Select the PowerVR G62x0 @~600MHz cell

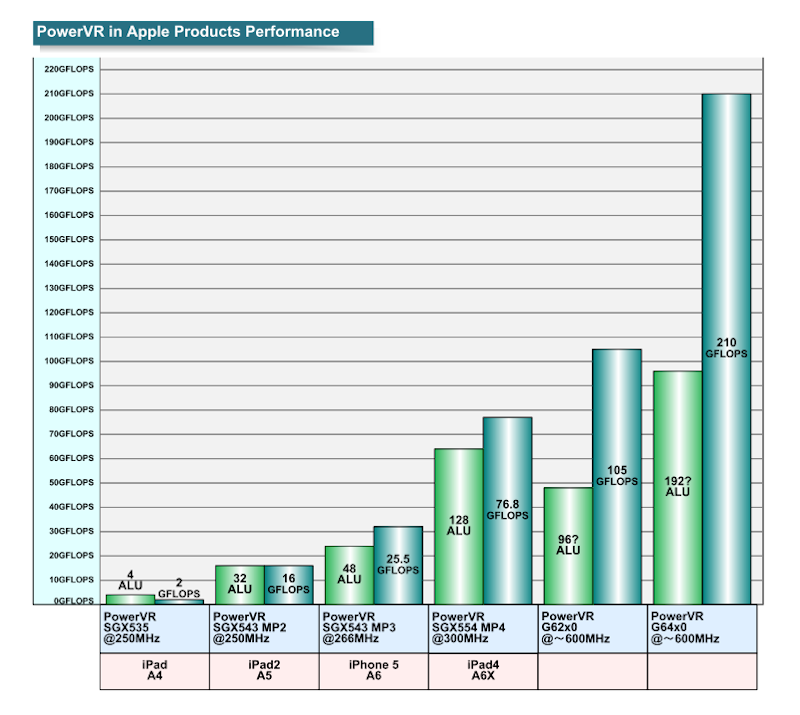coord(592,629)
